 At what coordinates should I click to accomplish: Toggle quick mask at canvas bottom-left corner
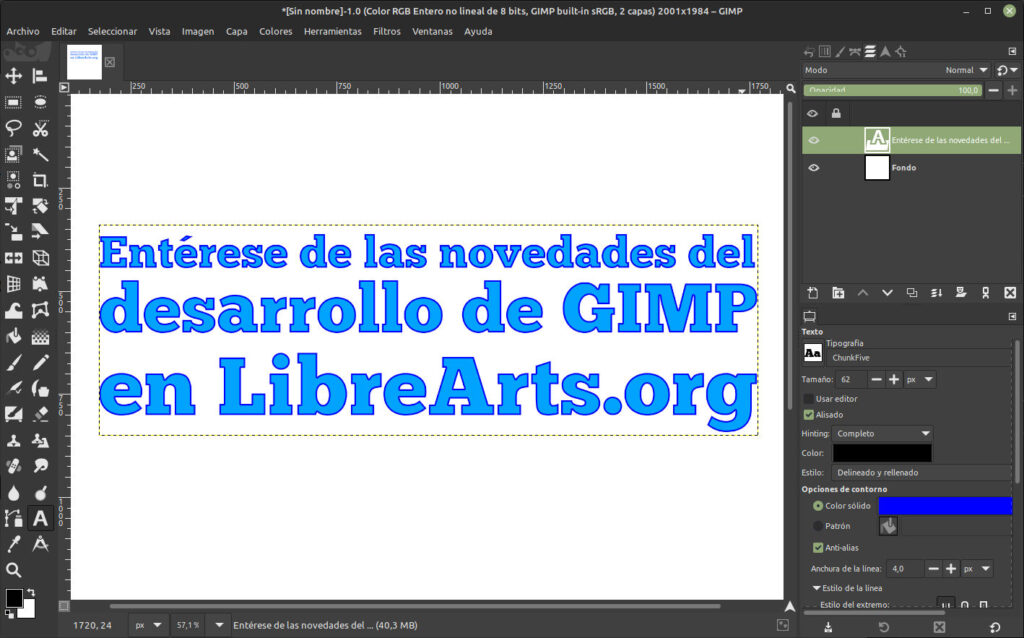(x=64, y=606)
